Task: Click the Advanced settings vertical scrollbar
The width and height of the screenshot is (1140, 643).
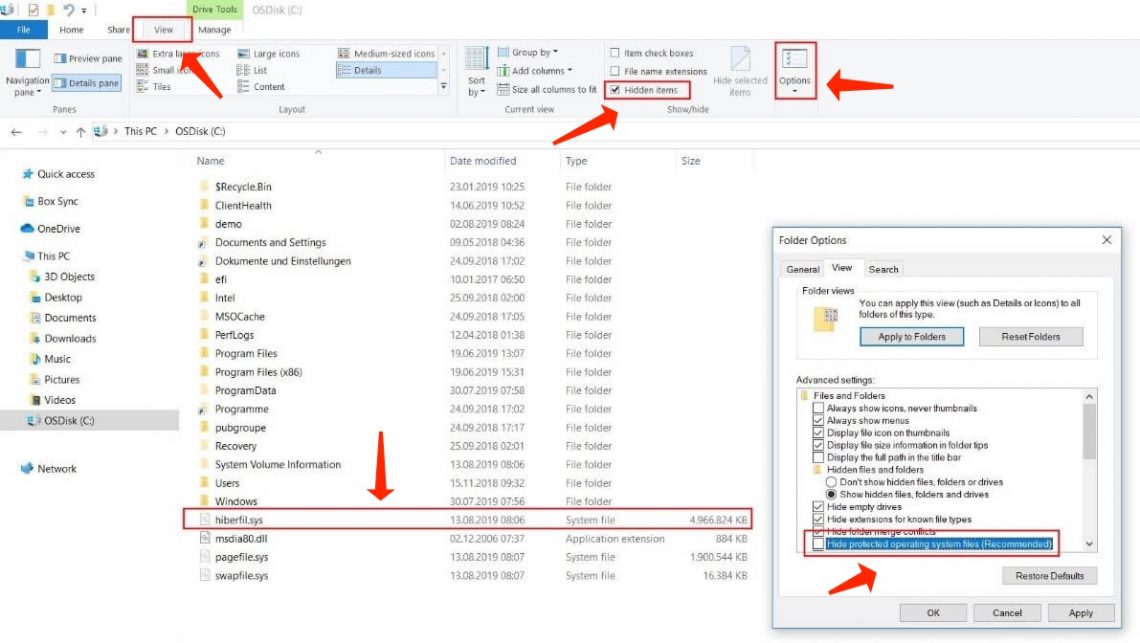Action: click(x=1089, y=430)
